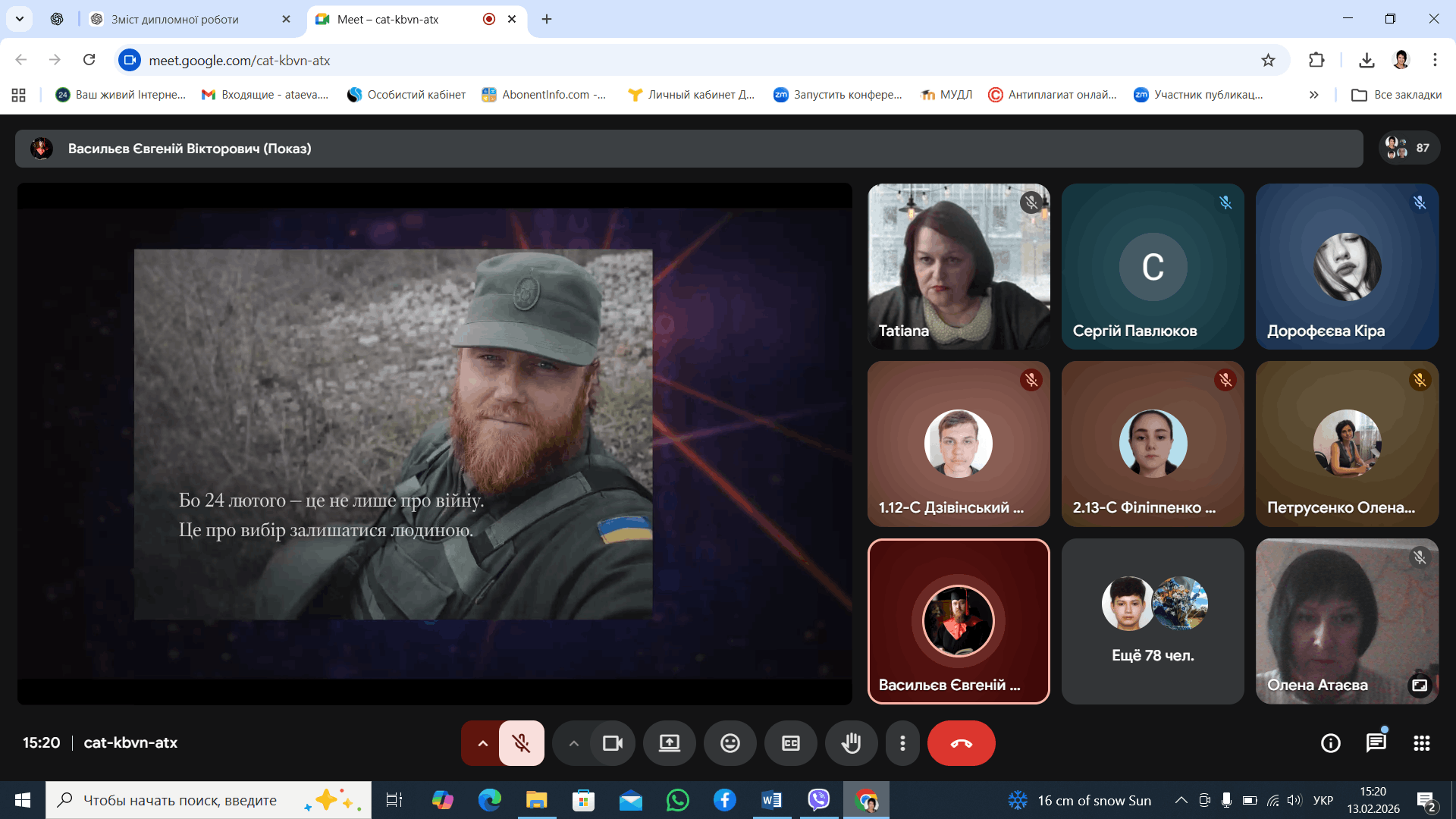
Task: Toggle closed captions
Action: [x=790, y=743]
